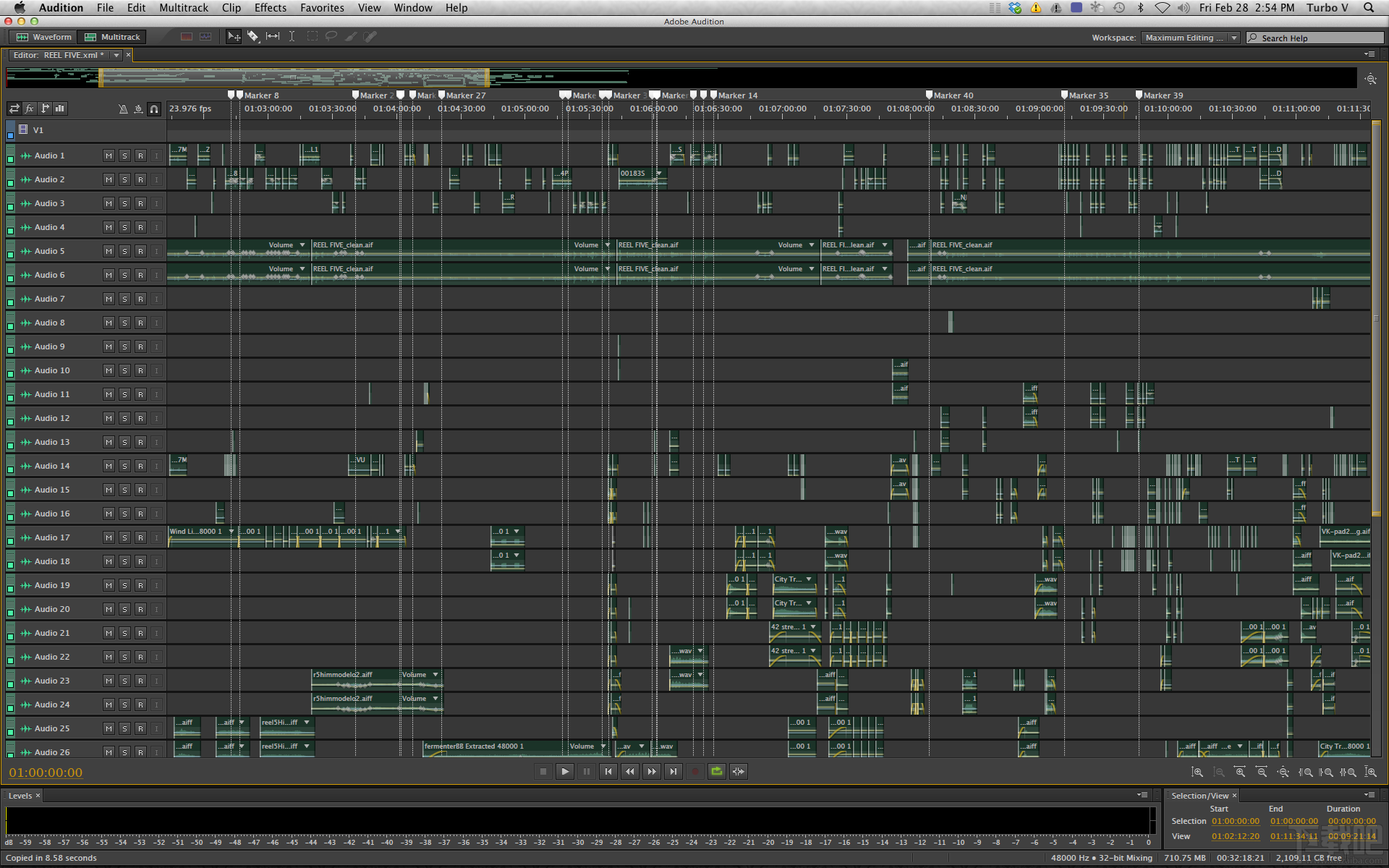
Task: Enable loop playback
Action: 716,771
